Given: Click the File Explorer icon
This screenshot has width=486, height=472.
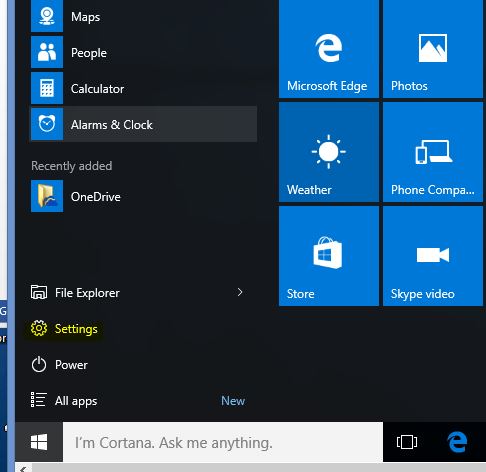Looking at the screenshot, I should tap(39, 292).
